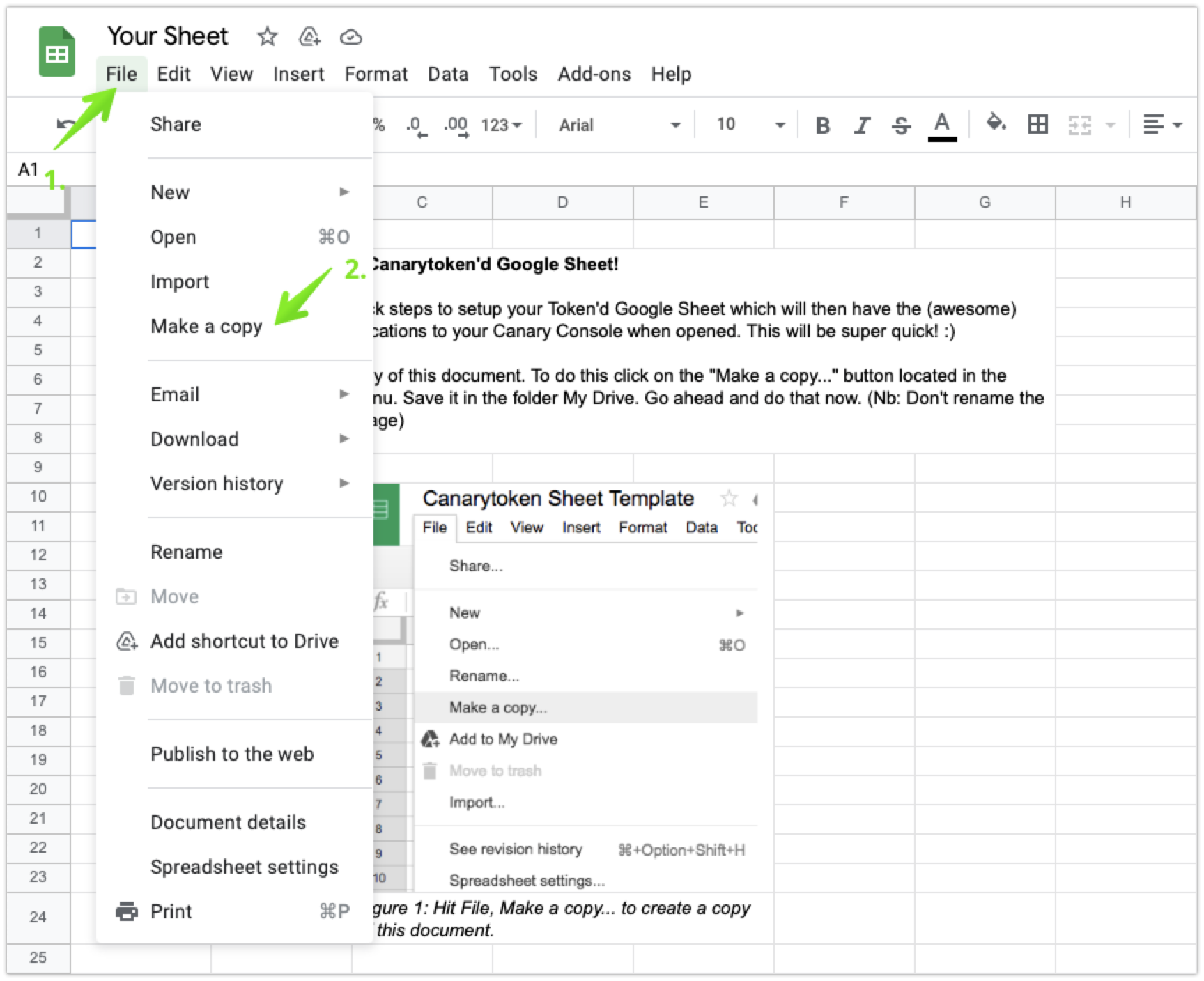The height and width of the screenshot is (981, 1204).
Task: Open the View menu
Action: (x=231, y=74)
